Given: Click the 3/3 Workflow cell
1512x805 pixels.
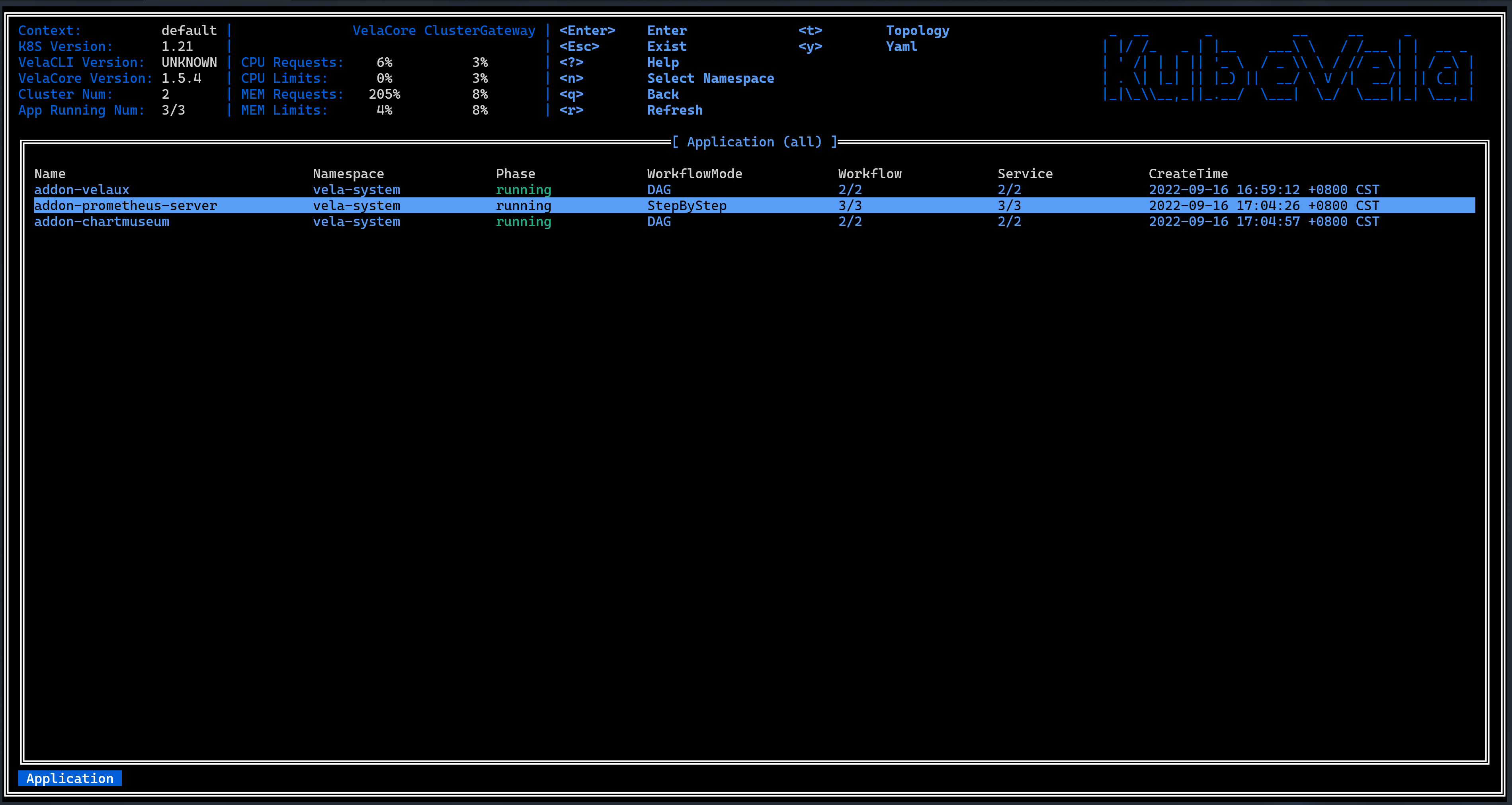Looking at the screenshot, I should click(x=850, y=205).
